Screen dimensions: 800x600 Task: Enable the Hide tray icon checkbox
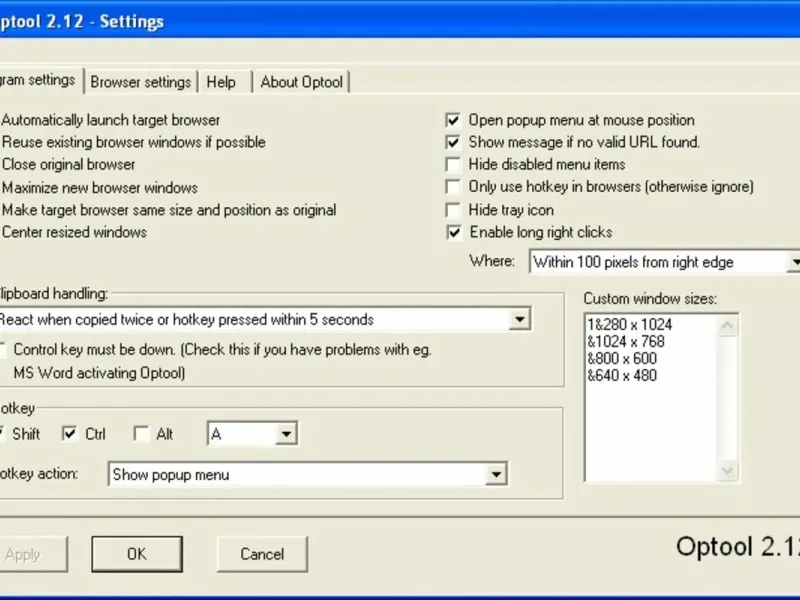[453, 210]
